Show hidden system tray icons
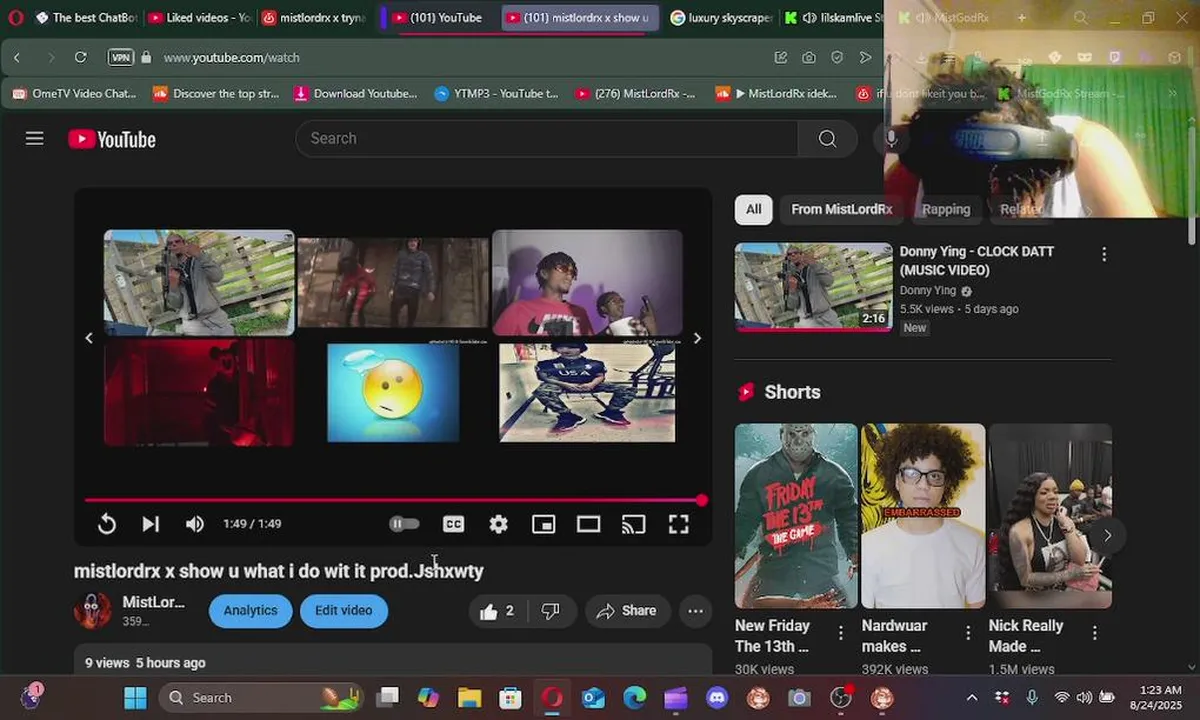 pos(971,698)
